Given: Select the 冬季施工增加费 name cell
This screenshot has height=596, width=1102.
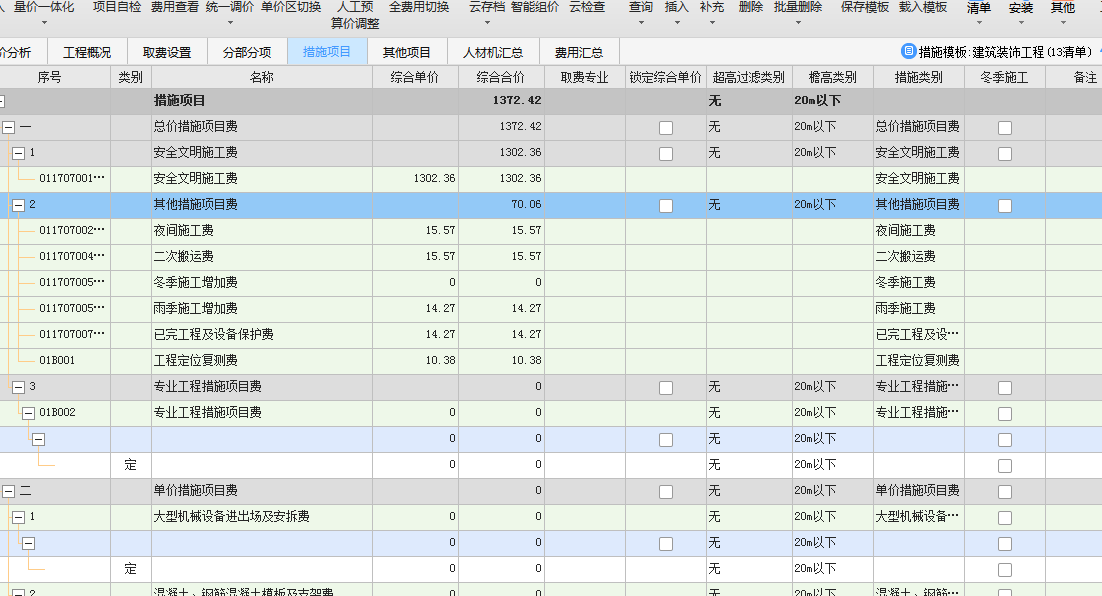Looking at the screenshot, I should (262, 283).
